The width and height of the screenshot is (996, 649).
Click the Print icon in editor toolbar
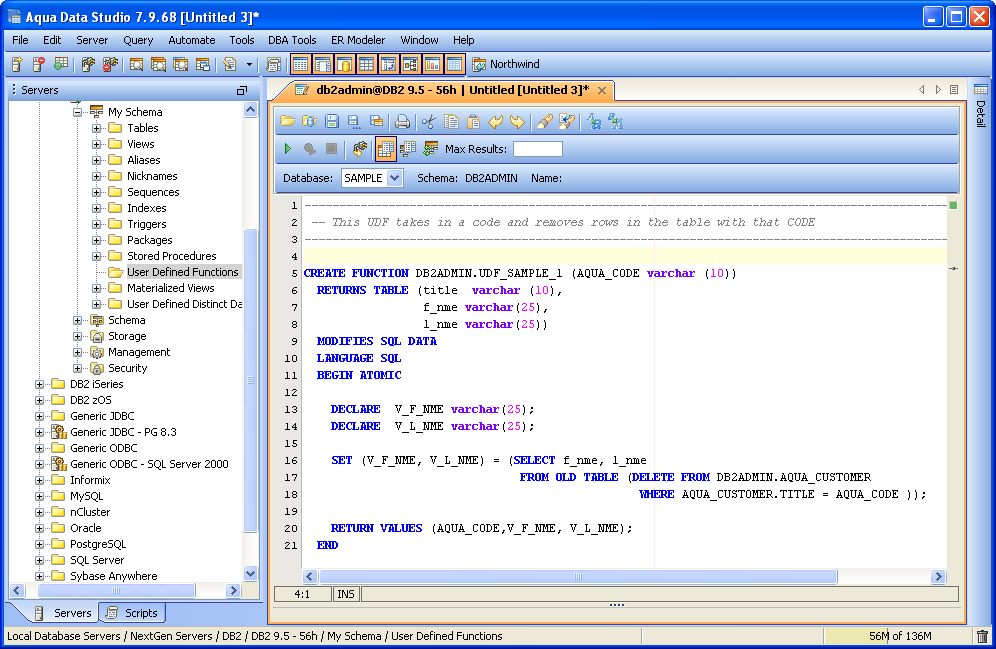(x=402, y=121)
